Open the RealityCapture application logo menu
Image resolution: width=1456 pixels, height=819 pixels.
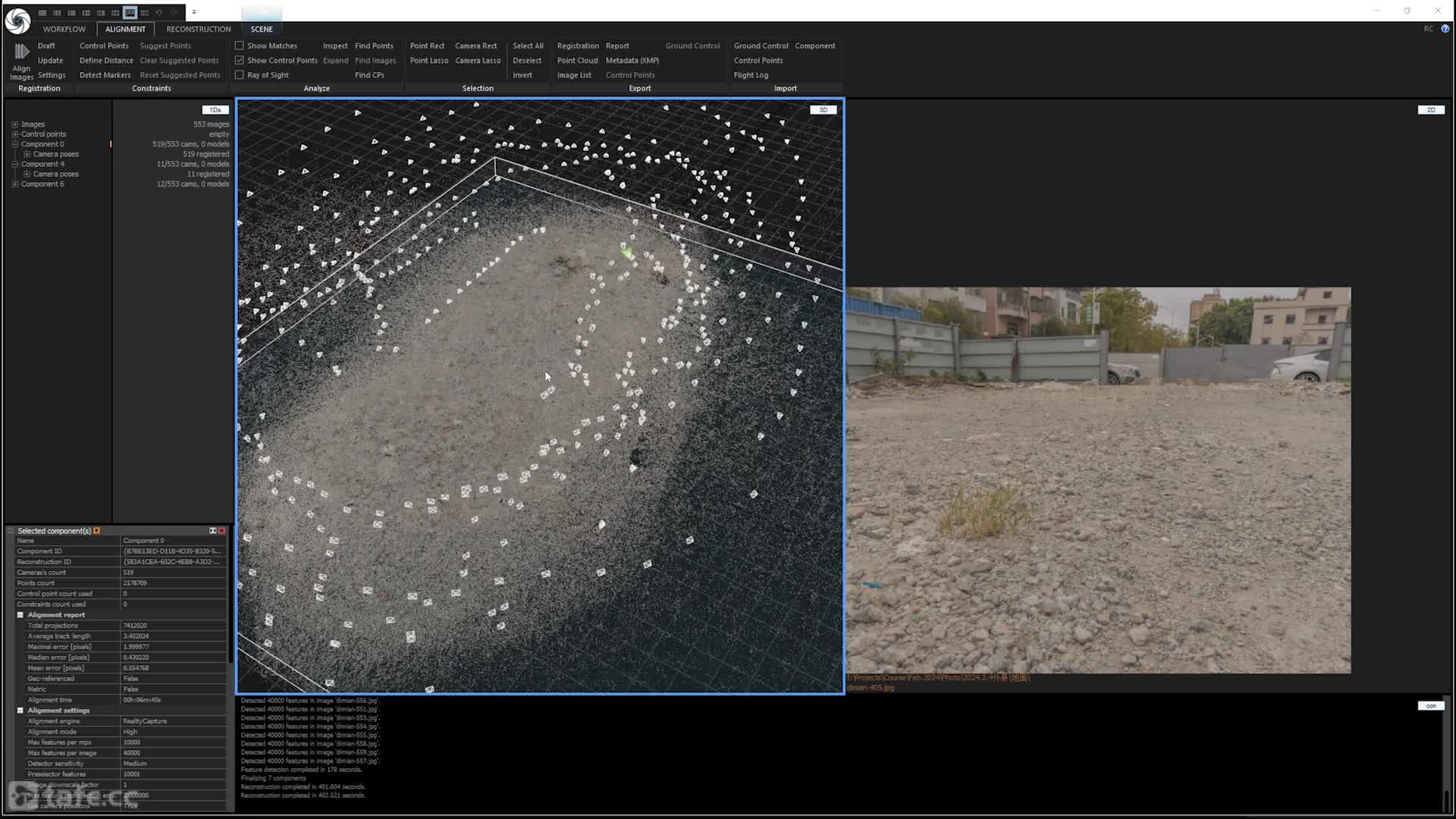[x=17, y=20]
